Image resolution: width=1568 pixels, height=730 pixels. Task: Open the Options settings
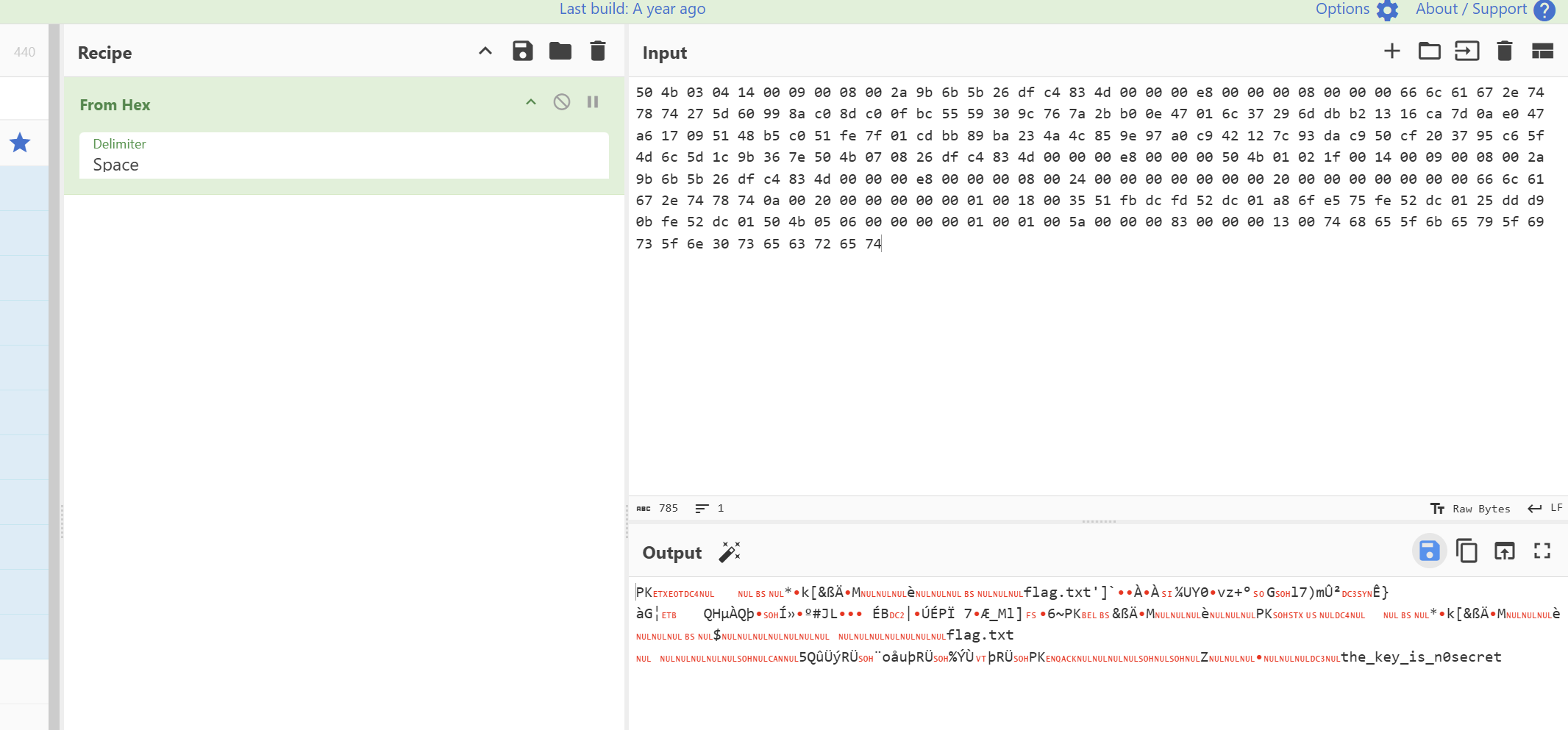[x=1355, y=10]
